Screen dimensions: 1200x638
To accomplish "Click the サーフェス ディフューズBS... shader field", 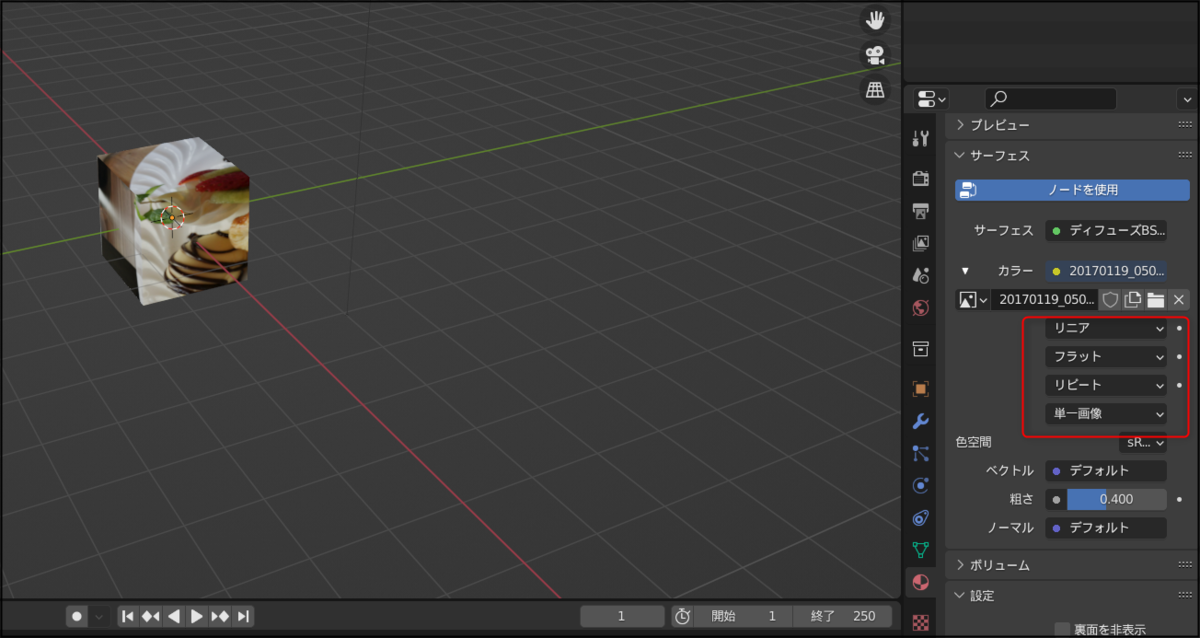I will (x=1107, y=230).
